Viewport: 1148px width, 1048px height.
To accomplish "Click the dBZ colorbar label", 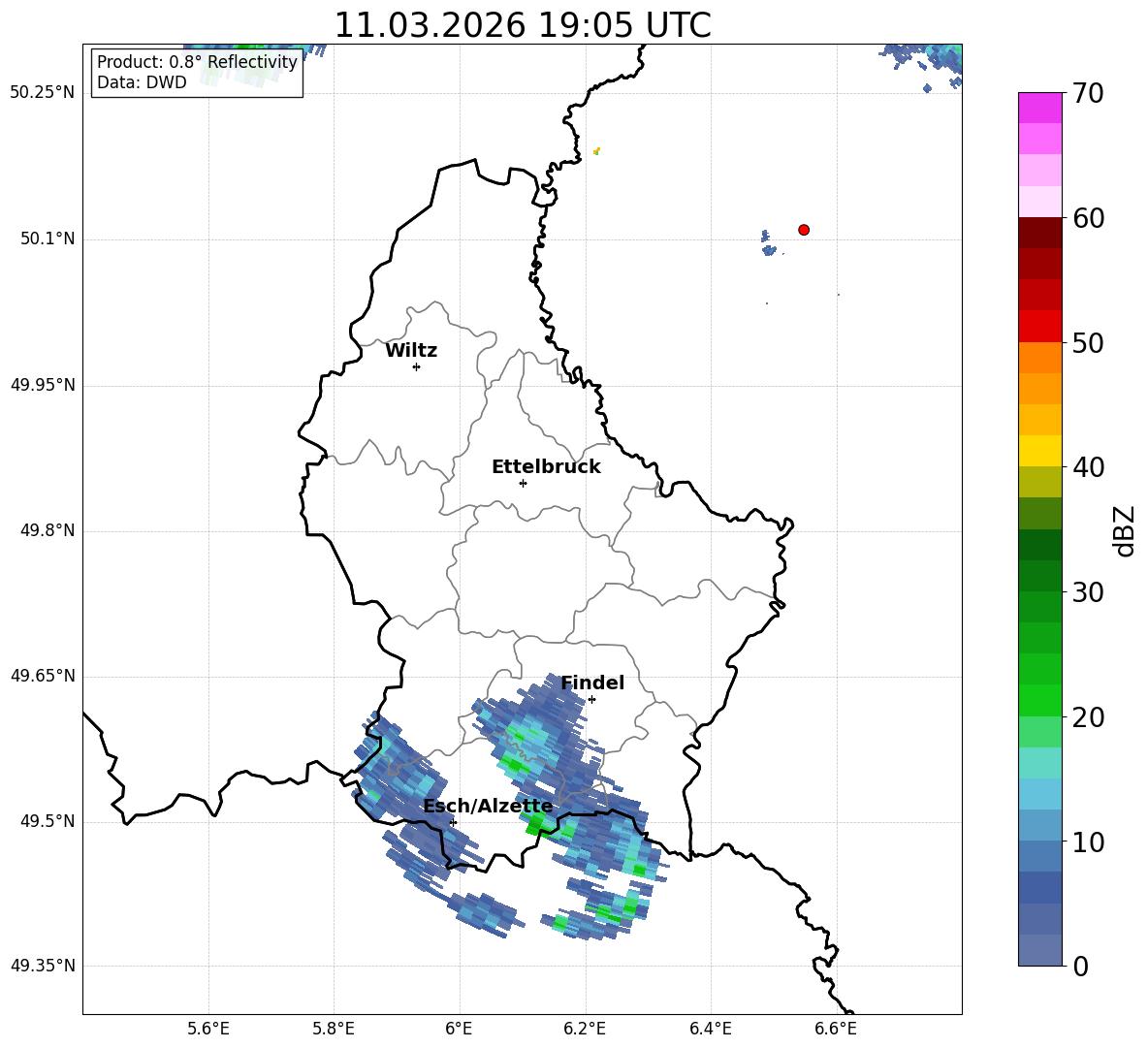I will (x=1124, y=530).
